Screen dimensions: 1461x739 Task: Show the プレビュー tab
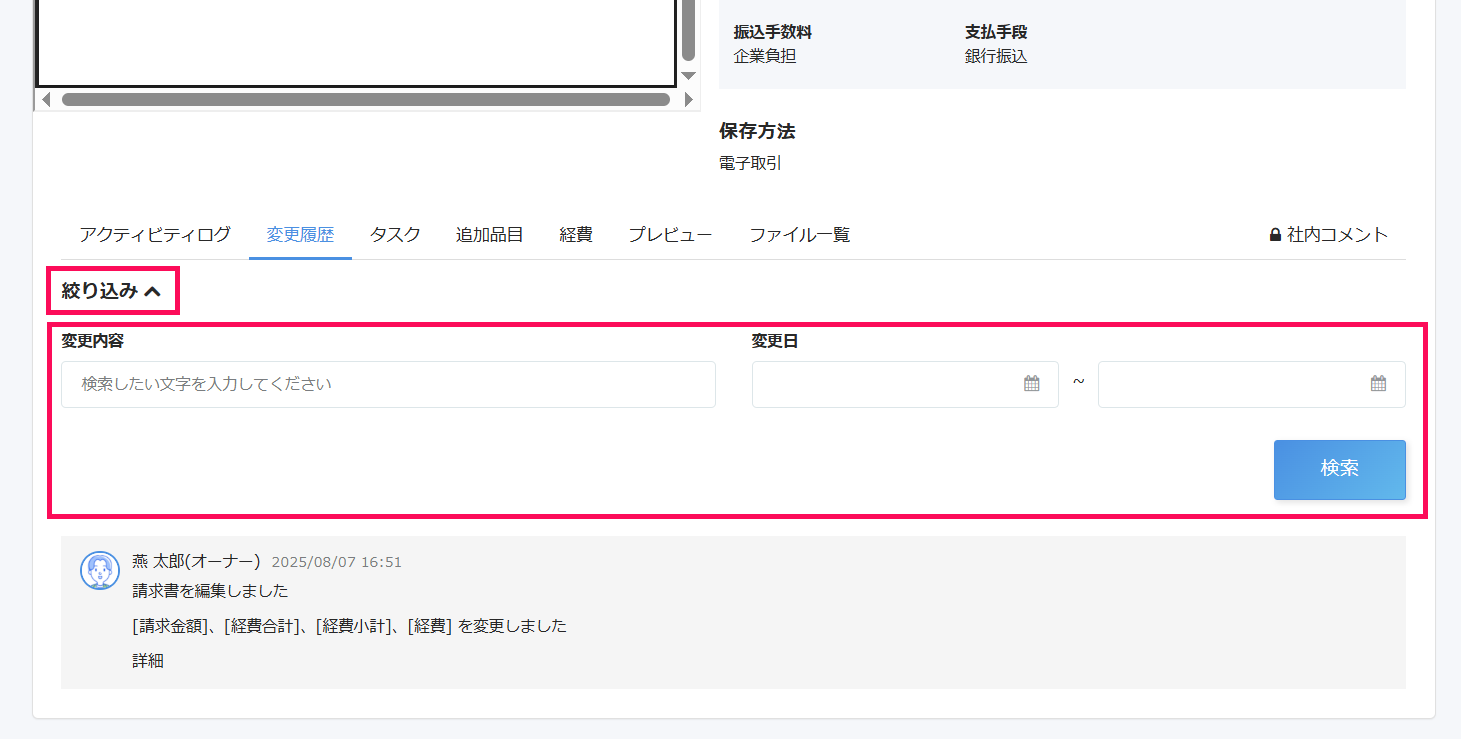[670, 235]
